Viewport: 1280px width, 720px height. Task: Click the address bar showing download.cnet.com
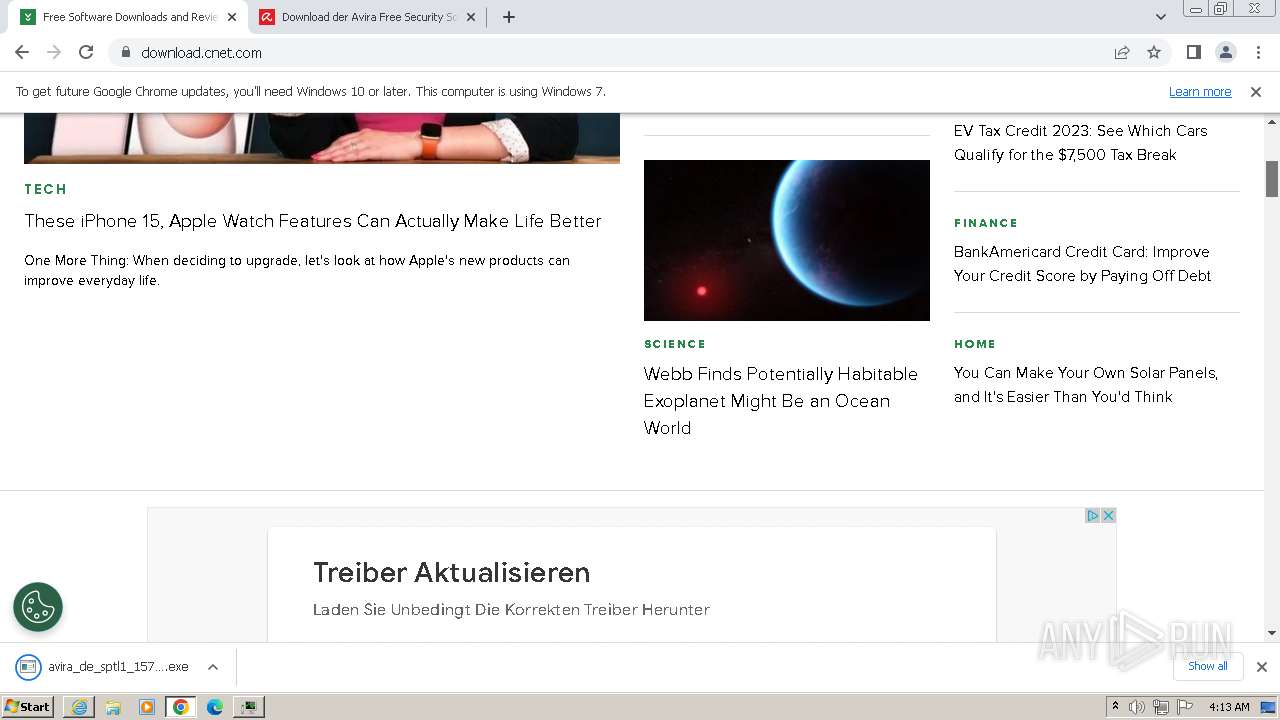[612, 52]
